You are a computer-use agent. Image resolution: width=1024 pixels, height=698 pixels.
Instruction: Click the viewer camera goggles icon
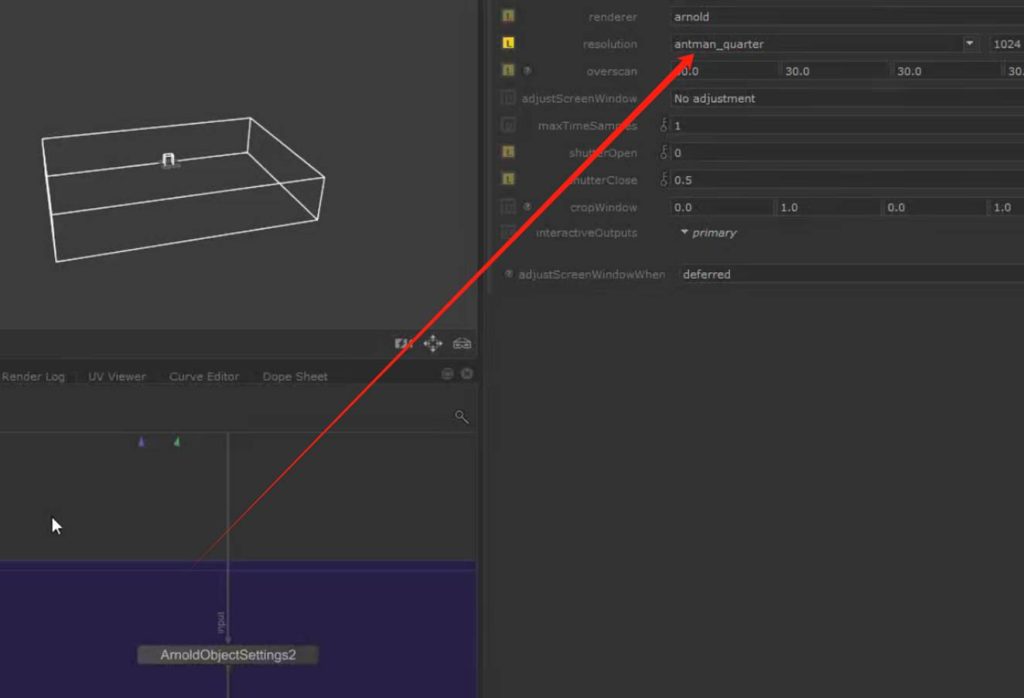click(462, 344)
